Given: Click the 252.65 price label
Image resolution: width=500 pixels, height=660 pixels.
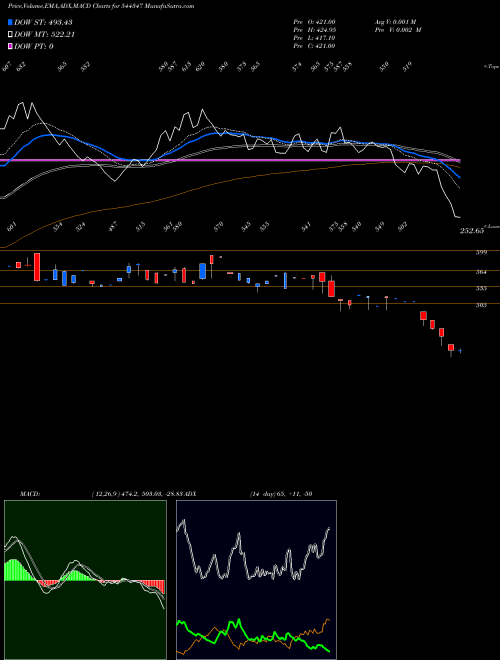Looking at the screenshot, I should tap(471, 232).
